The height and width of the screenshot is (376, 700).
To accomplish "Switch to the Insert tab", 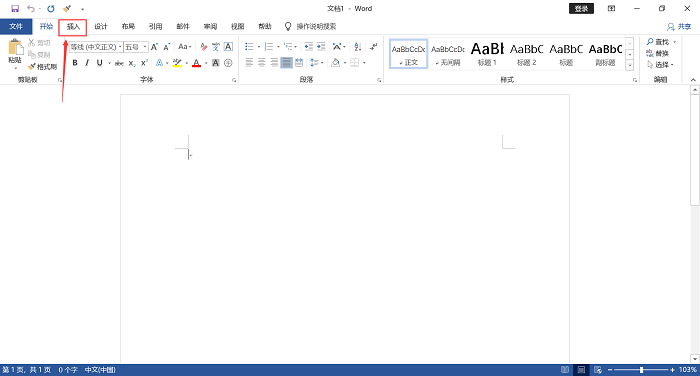I will tap(73, 27).
